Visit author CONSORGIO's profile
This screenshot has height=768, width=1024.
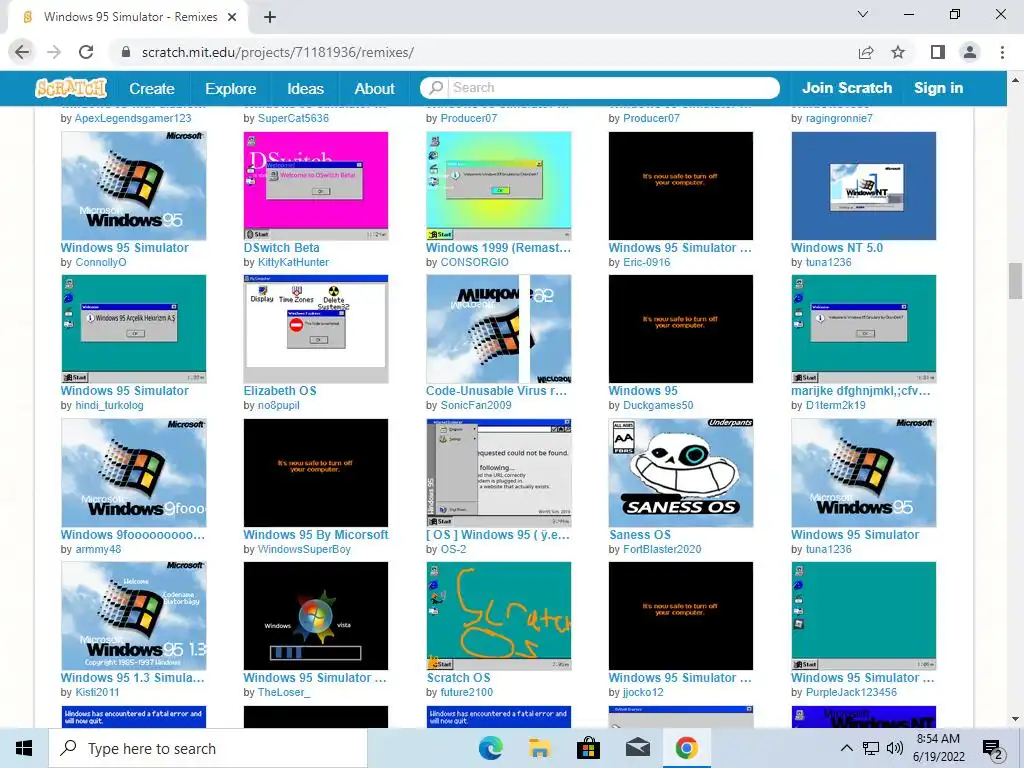[475, 262]
